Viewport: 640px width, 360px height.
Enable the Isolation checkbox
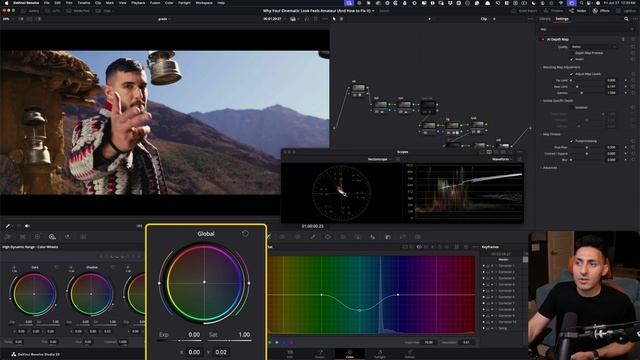coord(572,107)
